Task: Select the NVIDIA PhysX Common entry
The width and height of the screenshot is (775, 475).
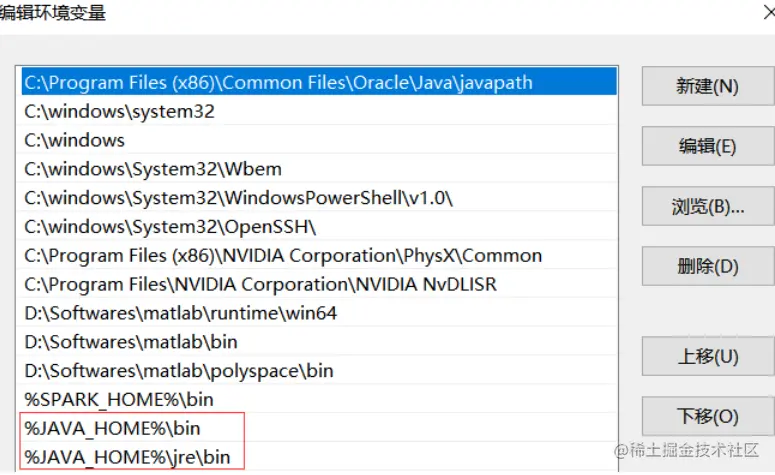Action: 317,256
